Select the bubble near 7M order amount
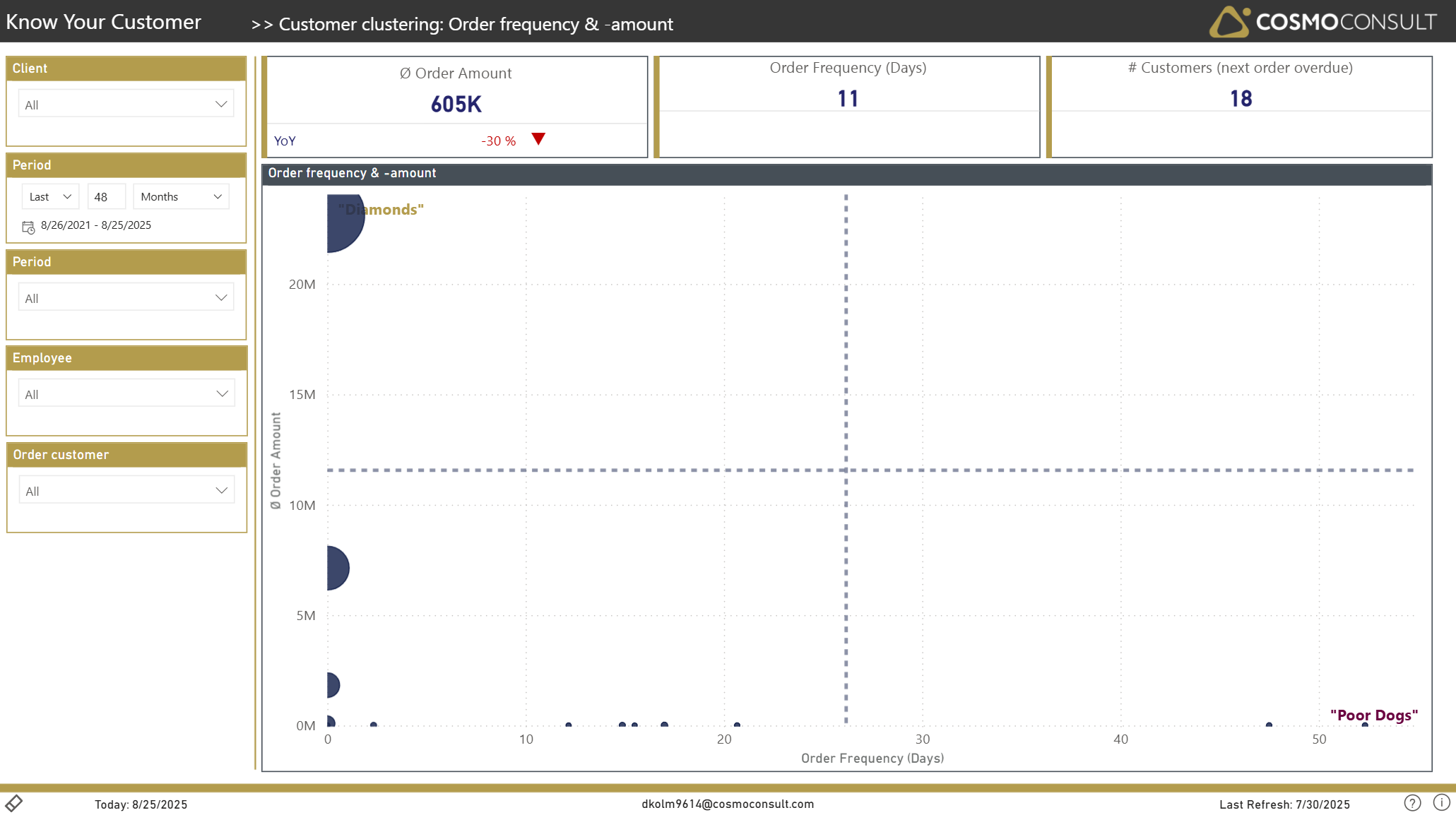Screen dimensions: 1456x815 tap(337, 568)
